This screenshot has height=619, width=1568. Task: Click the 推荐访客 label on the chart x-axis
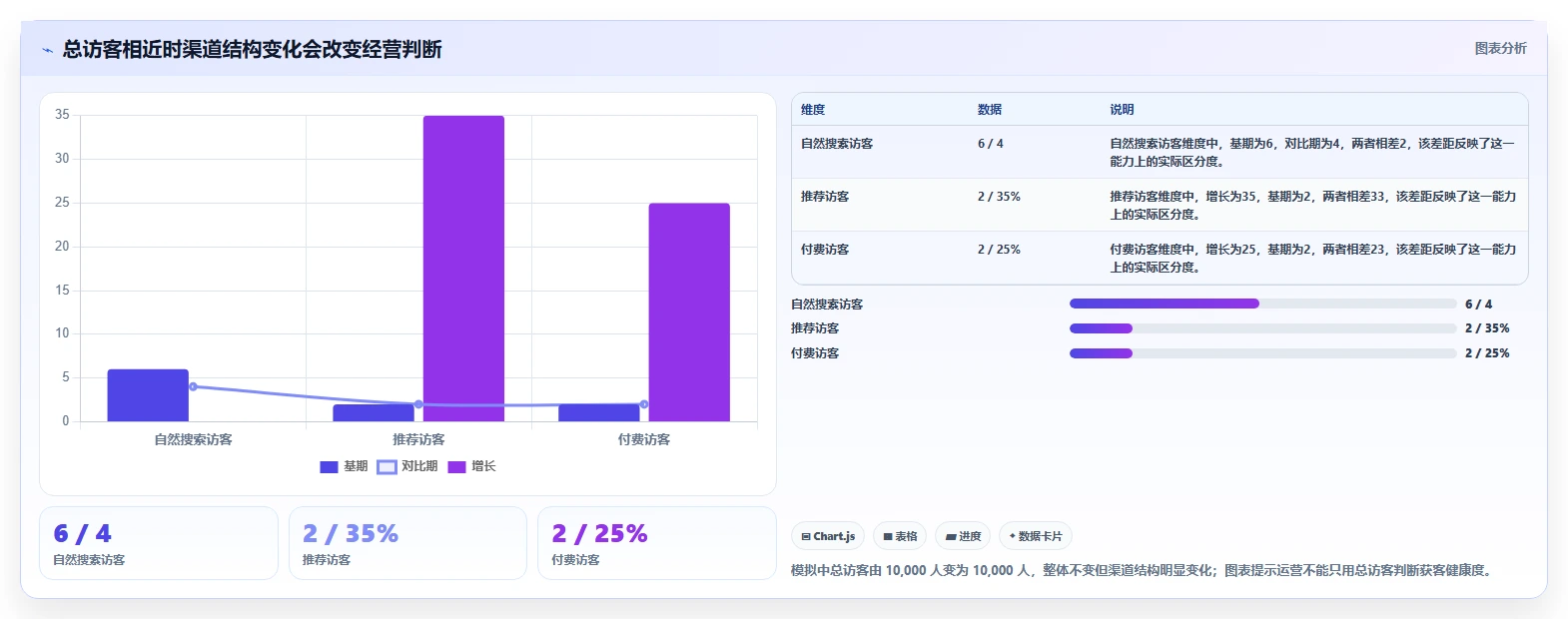point(418,439)
